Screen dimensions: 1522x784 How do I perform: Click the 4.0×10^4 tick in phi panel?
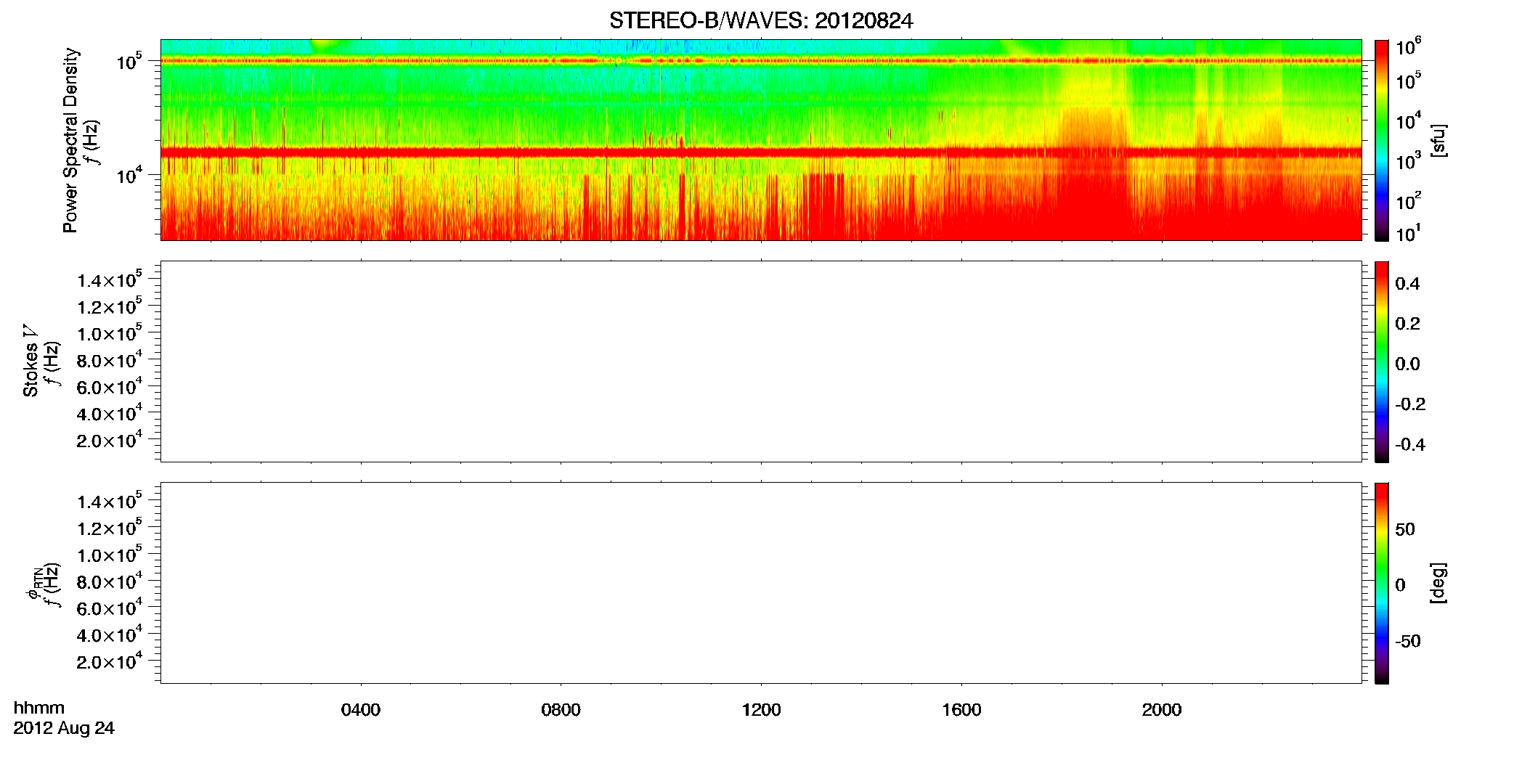(110, 634)
